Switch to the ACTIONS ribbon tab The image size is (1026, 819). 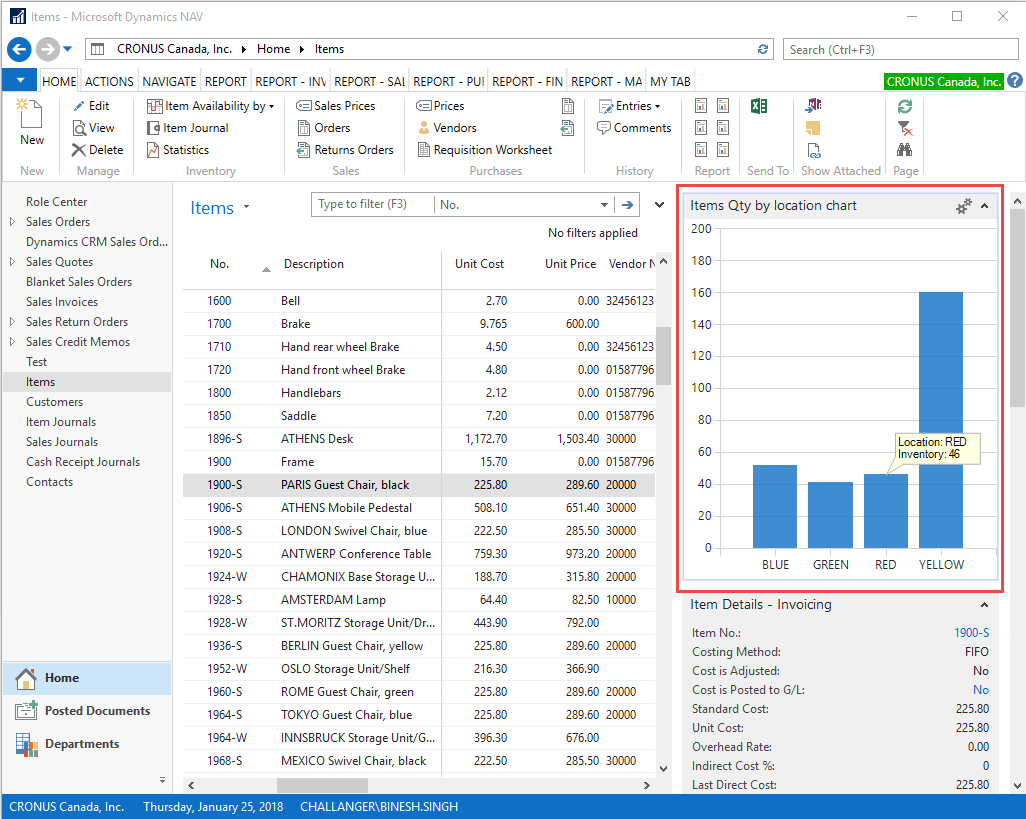pos(108,80)
